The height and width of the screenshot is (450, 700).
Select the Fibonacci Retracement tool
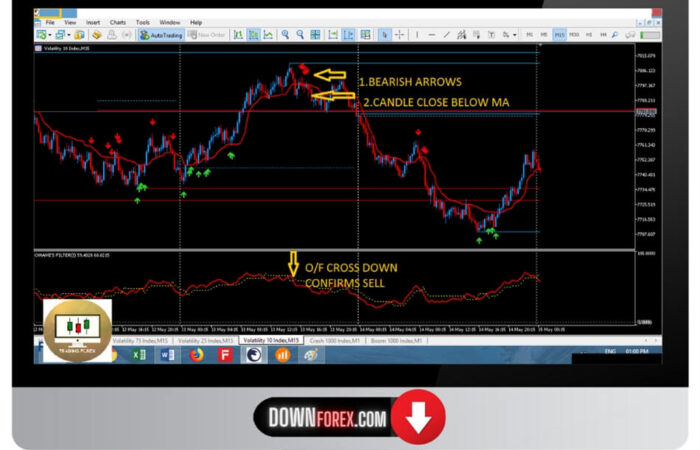pos(476,35)
